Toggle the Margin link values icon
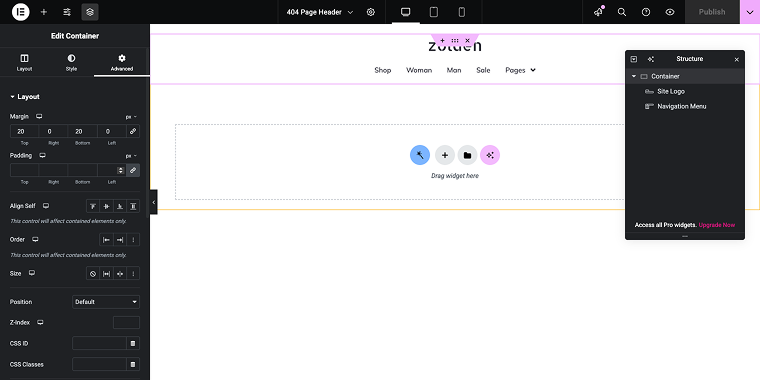760x380 pixels. point(133,131)
